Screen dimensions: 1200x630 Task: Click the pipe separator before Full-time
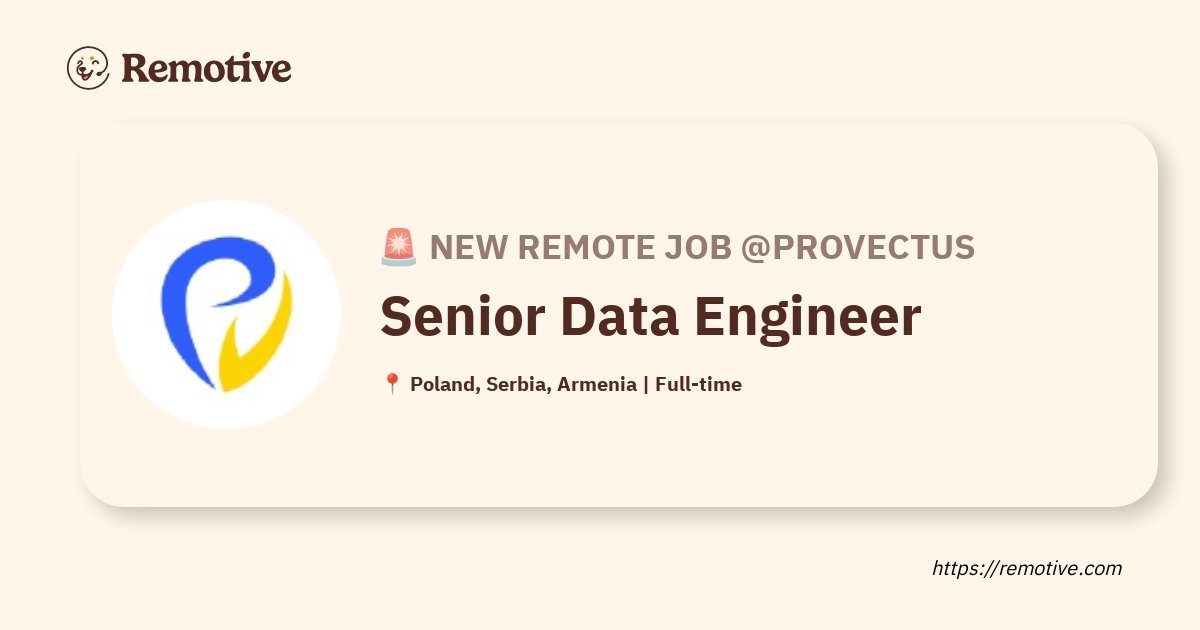(646, 384)
